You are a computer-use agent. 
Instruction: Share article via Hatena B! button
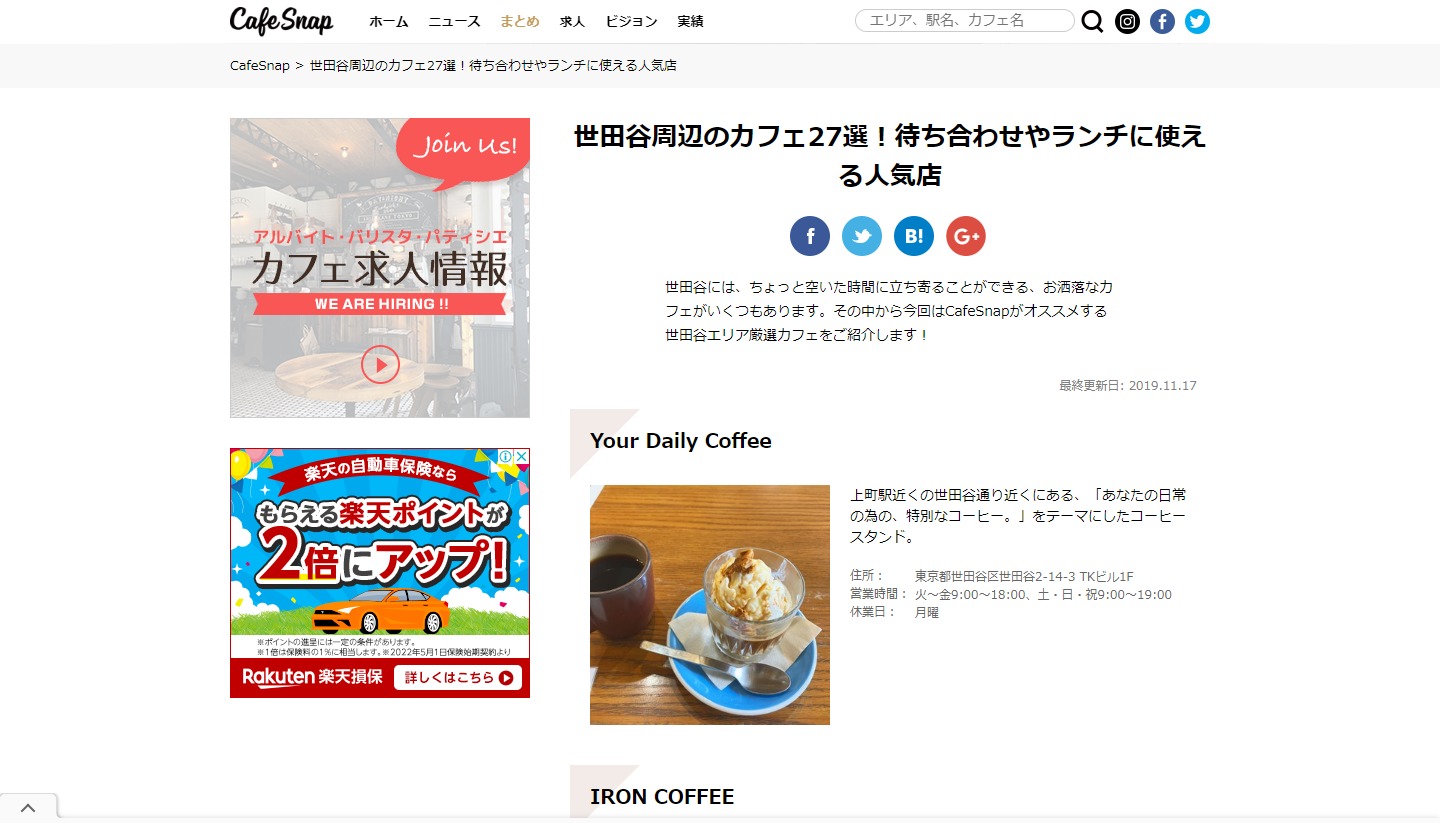pos(914,236)
